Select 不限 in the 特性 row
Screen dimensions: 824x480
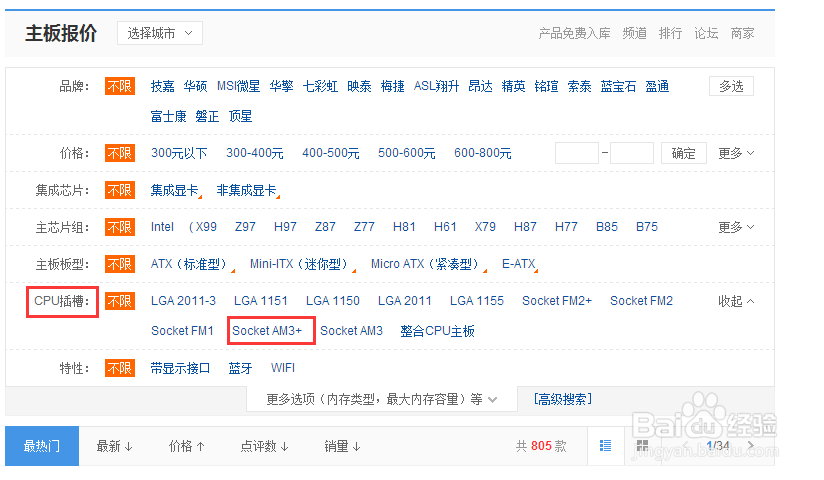click(120, 368)
